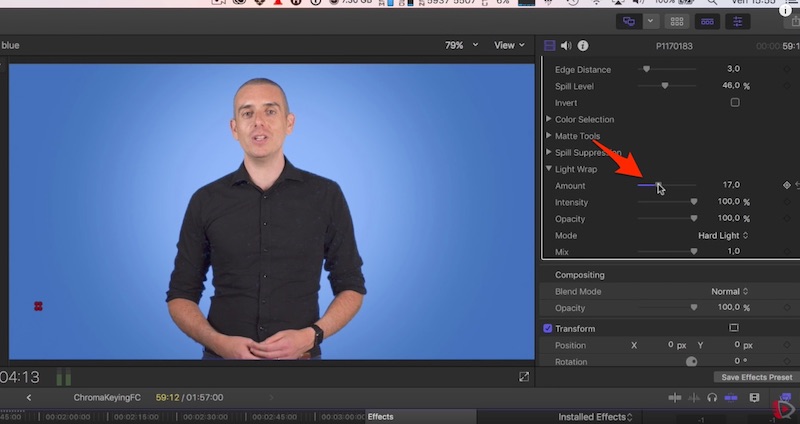Click the Save Effects Preset button
Viewport: 800px width, 424px height.
(757, 377)
